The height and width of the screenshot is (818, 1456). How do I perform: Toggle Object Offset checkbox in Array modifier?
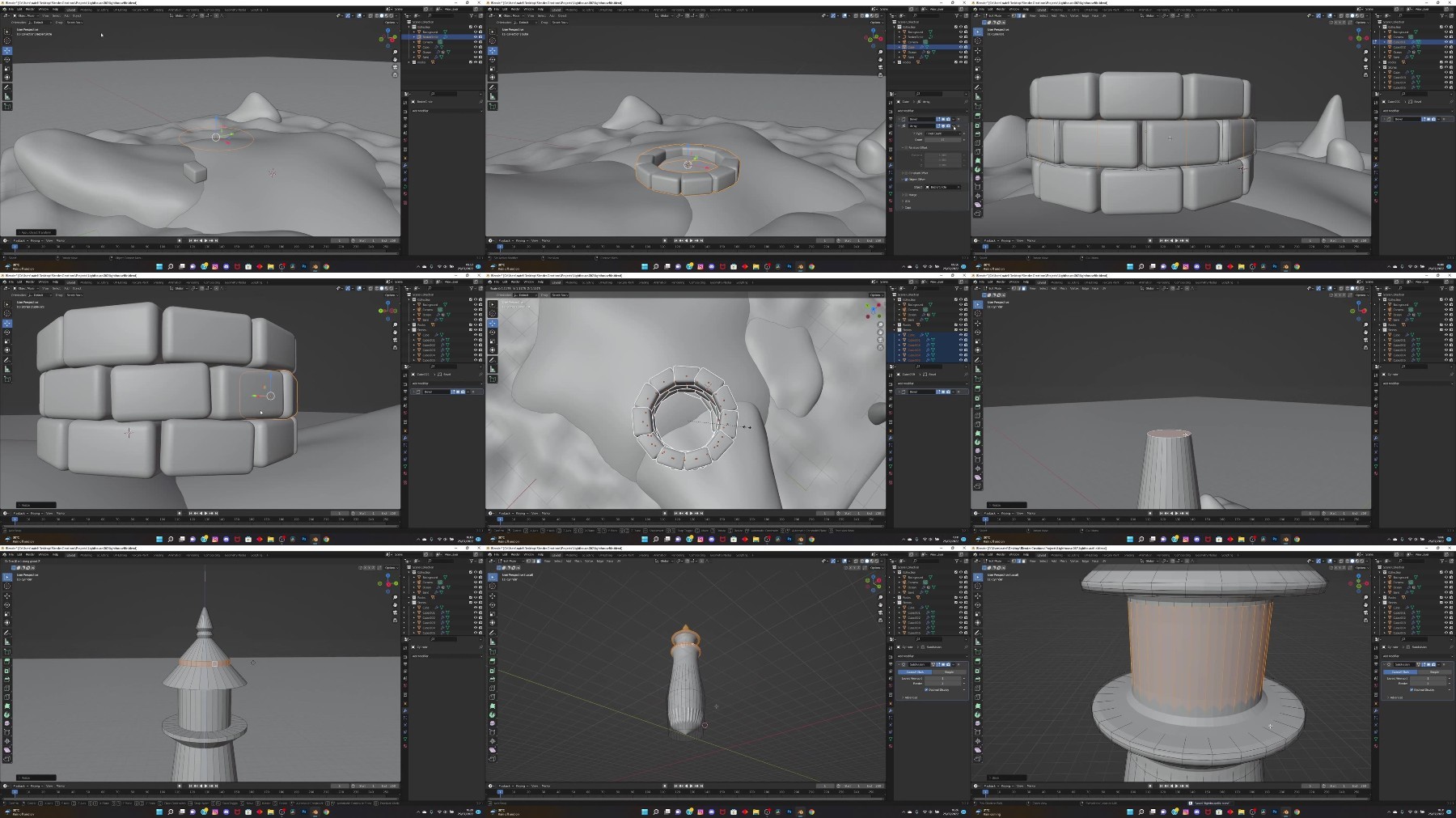(906, 180)
